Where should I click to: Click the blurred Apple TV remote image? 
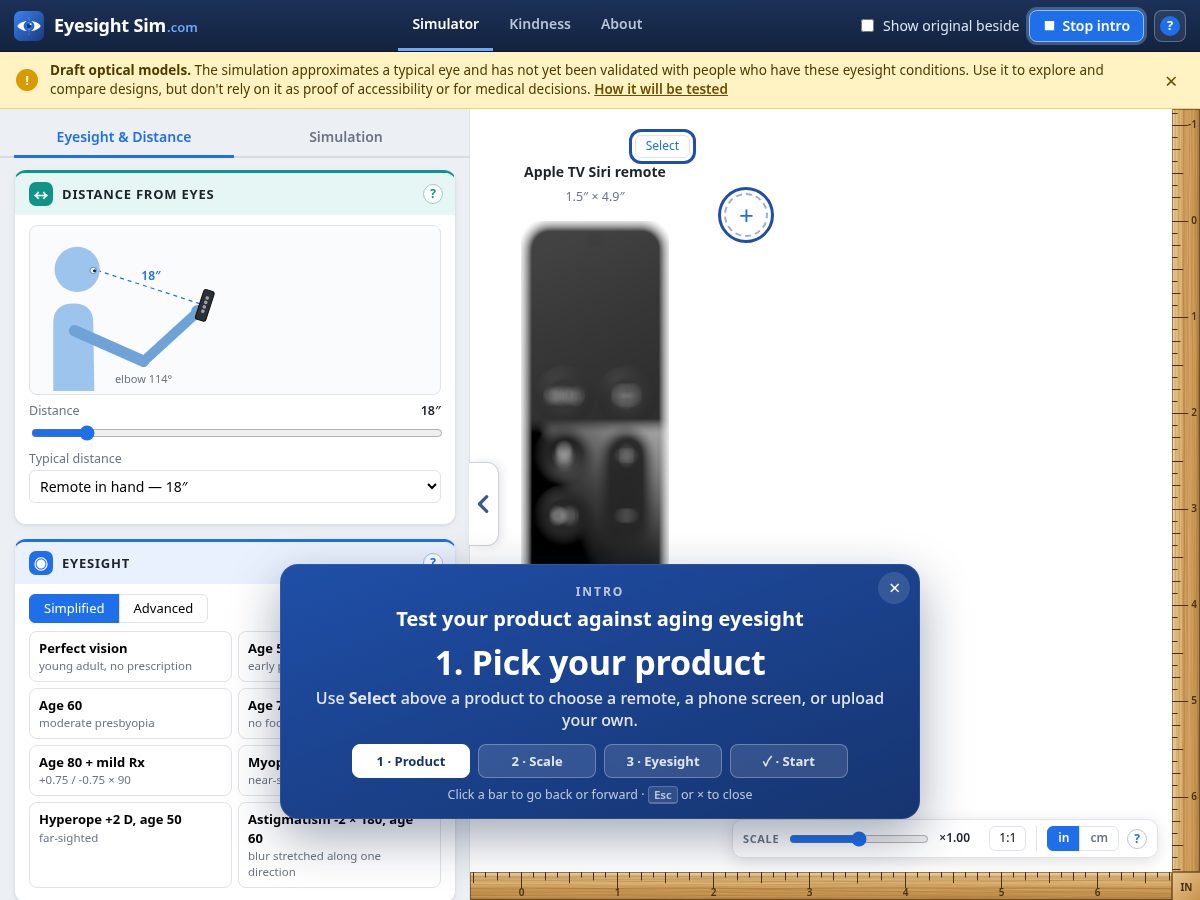pyautogui.click(x=595, y=395)
